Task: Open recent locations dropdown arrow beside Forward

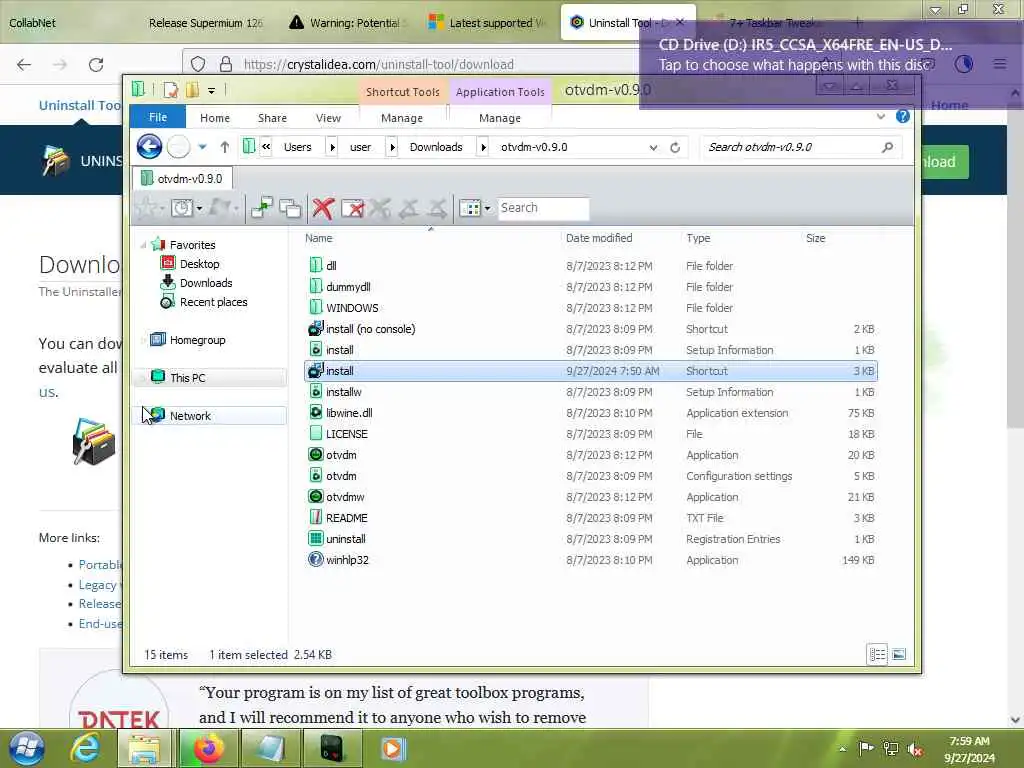Action: point(202,147)
